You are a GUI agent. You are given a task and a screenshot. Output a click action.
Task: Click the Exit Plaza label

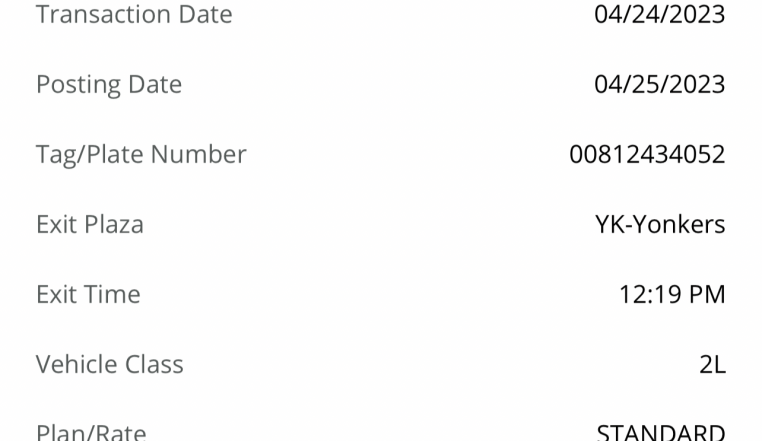(x=90, y=224)
